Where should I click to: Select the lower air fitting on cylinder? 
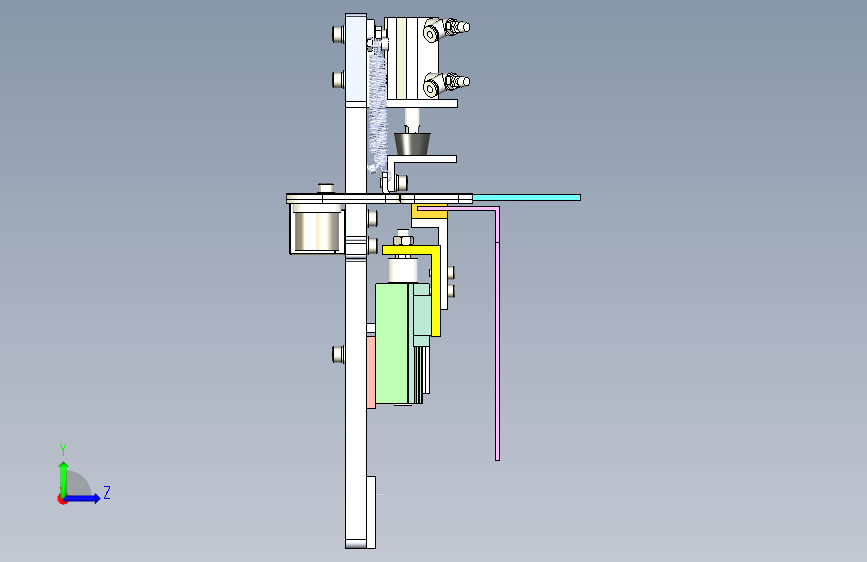(446, 84)
